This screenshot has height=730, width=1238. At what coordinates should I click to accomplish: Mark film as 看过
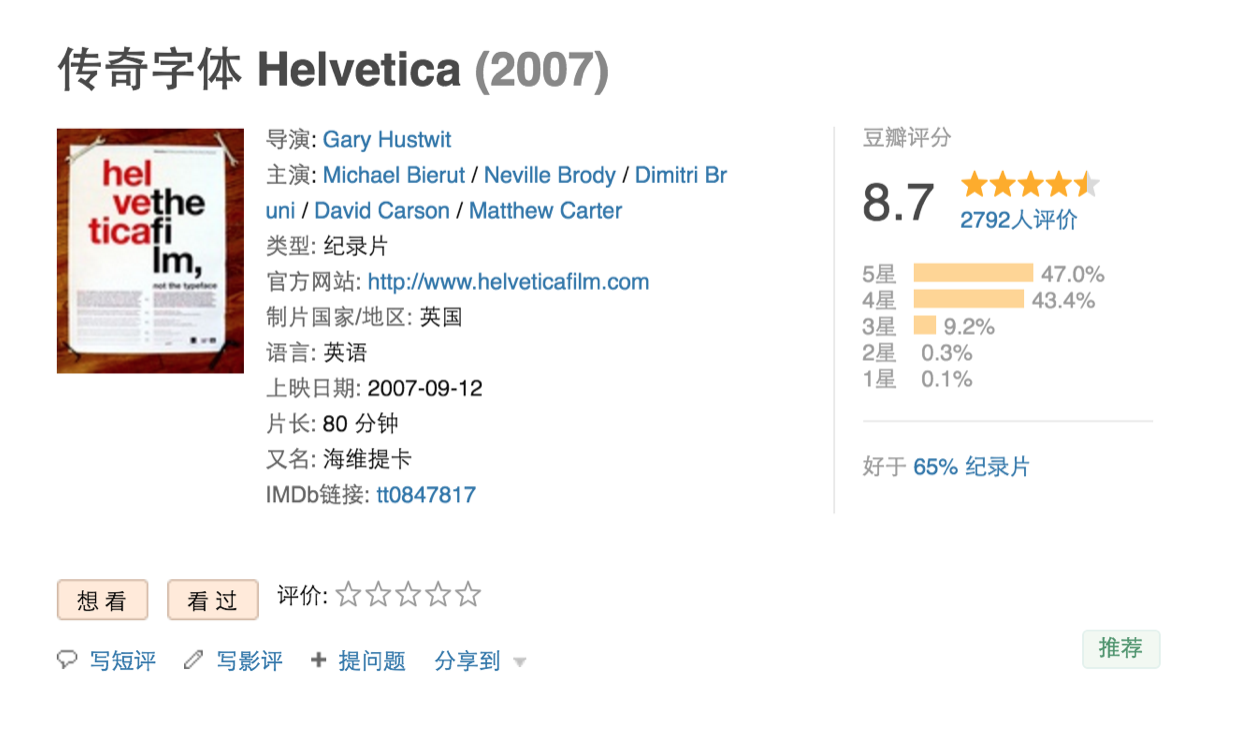[x=212, y=600]
